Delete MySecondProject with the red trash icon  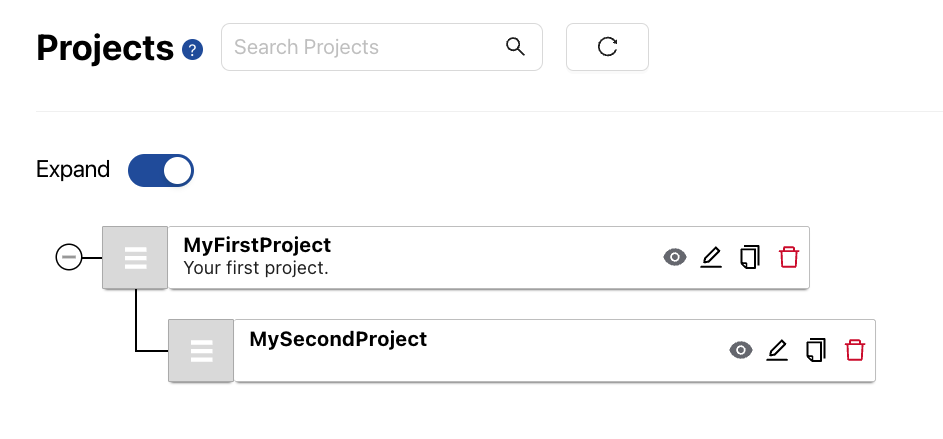pyautogui.click(x=855, y=350)
